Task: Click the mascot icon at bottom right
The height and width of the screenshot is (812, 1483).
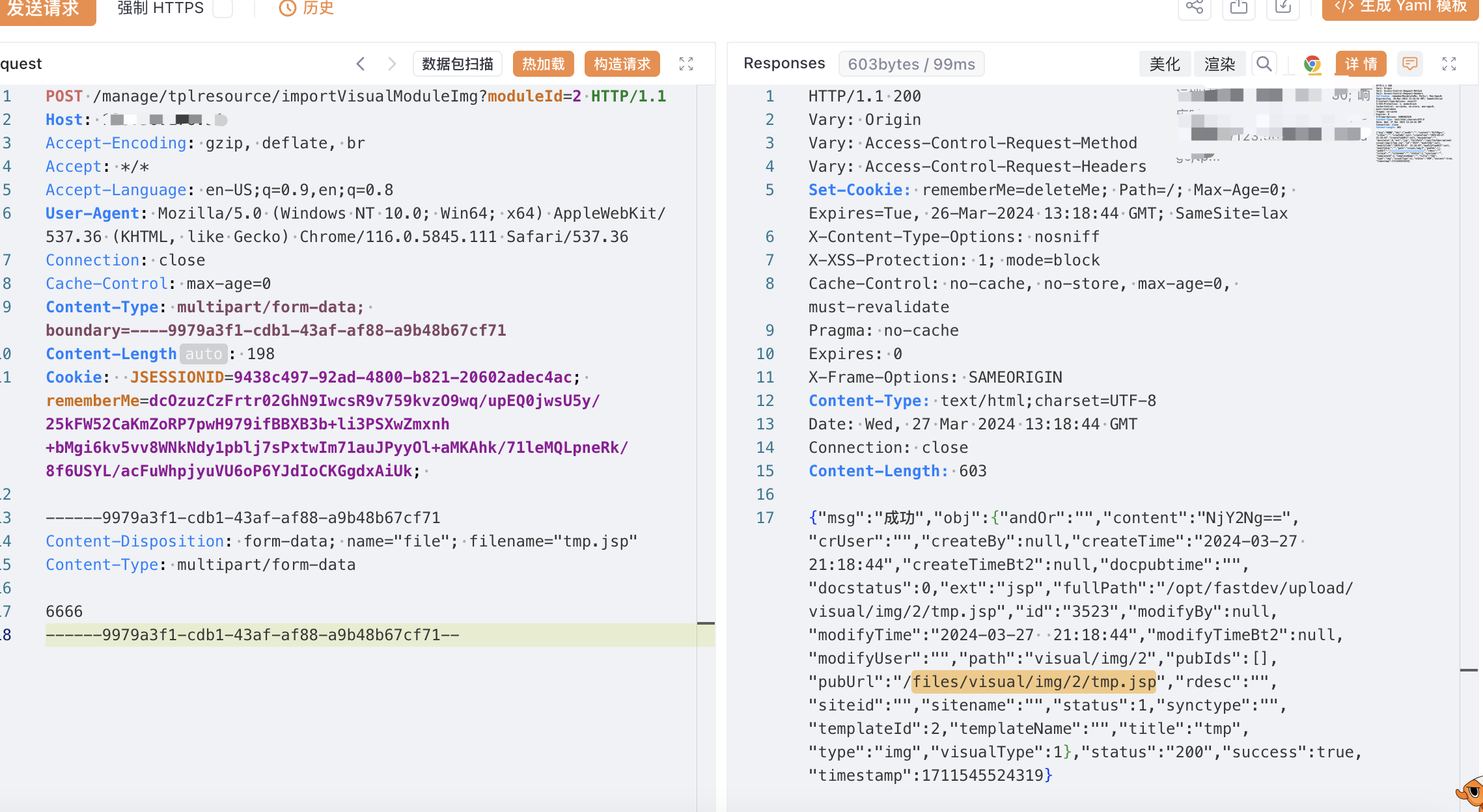Action: (x=1470, y=792)
